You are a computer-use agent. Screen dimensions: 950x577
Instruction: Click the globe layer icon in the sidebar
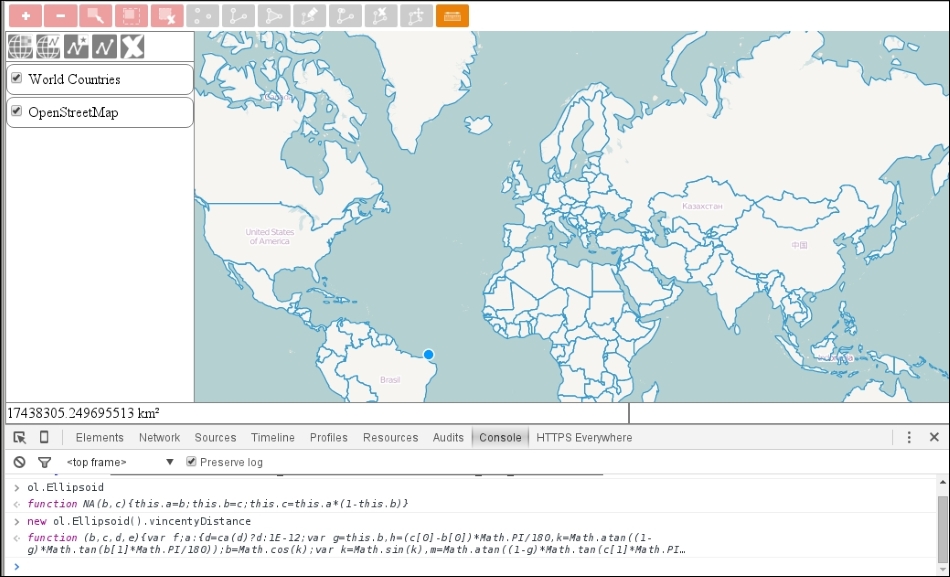point(22,45)
